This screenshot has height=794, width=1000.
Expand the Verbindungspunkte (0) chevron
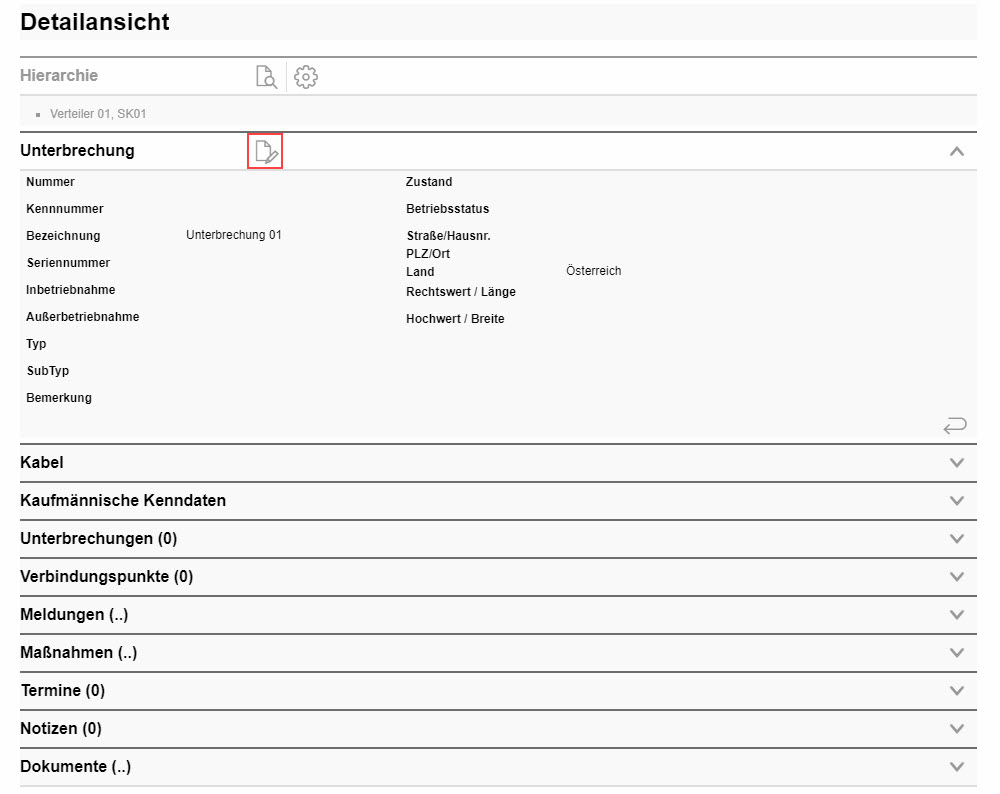pos(957,577)
